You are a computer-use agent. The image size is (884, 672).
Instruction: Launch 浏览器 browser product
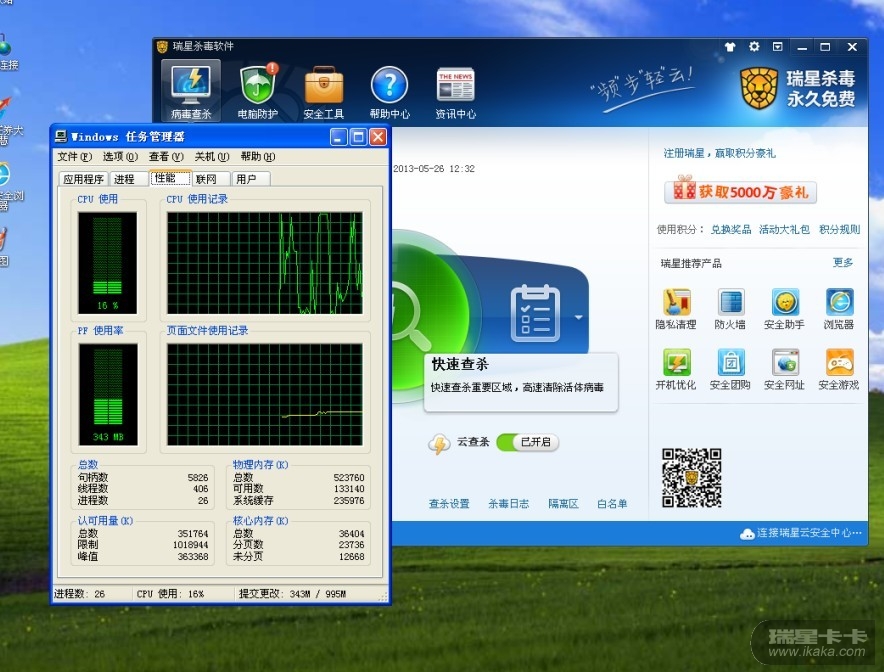839,309
